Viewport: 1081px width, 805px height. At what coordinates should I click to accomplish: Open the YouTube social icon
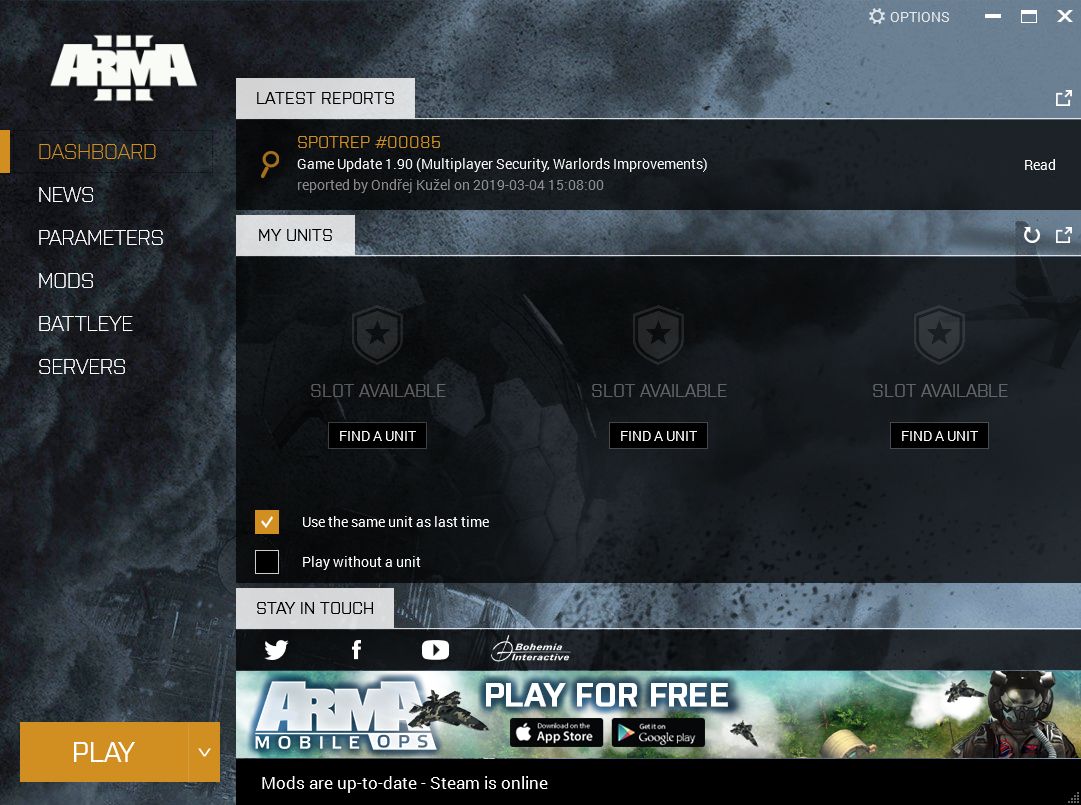[435, 650]
